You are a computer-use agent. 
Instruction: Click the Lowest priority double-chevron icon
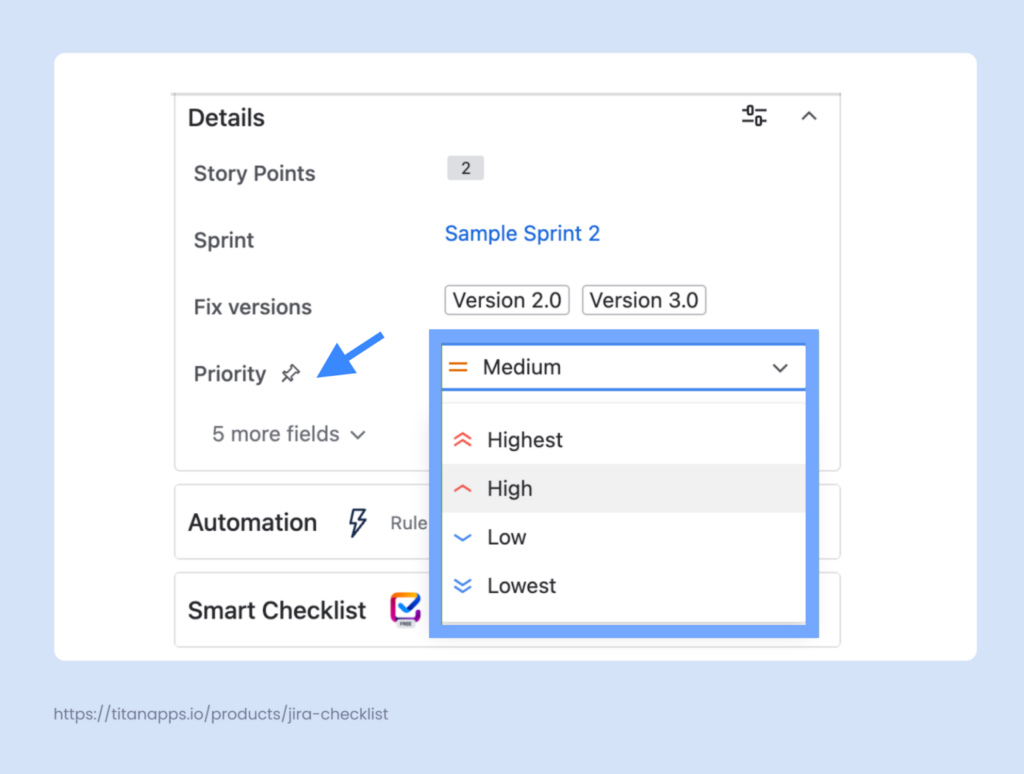point(463,586)
